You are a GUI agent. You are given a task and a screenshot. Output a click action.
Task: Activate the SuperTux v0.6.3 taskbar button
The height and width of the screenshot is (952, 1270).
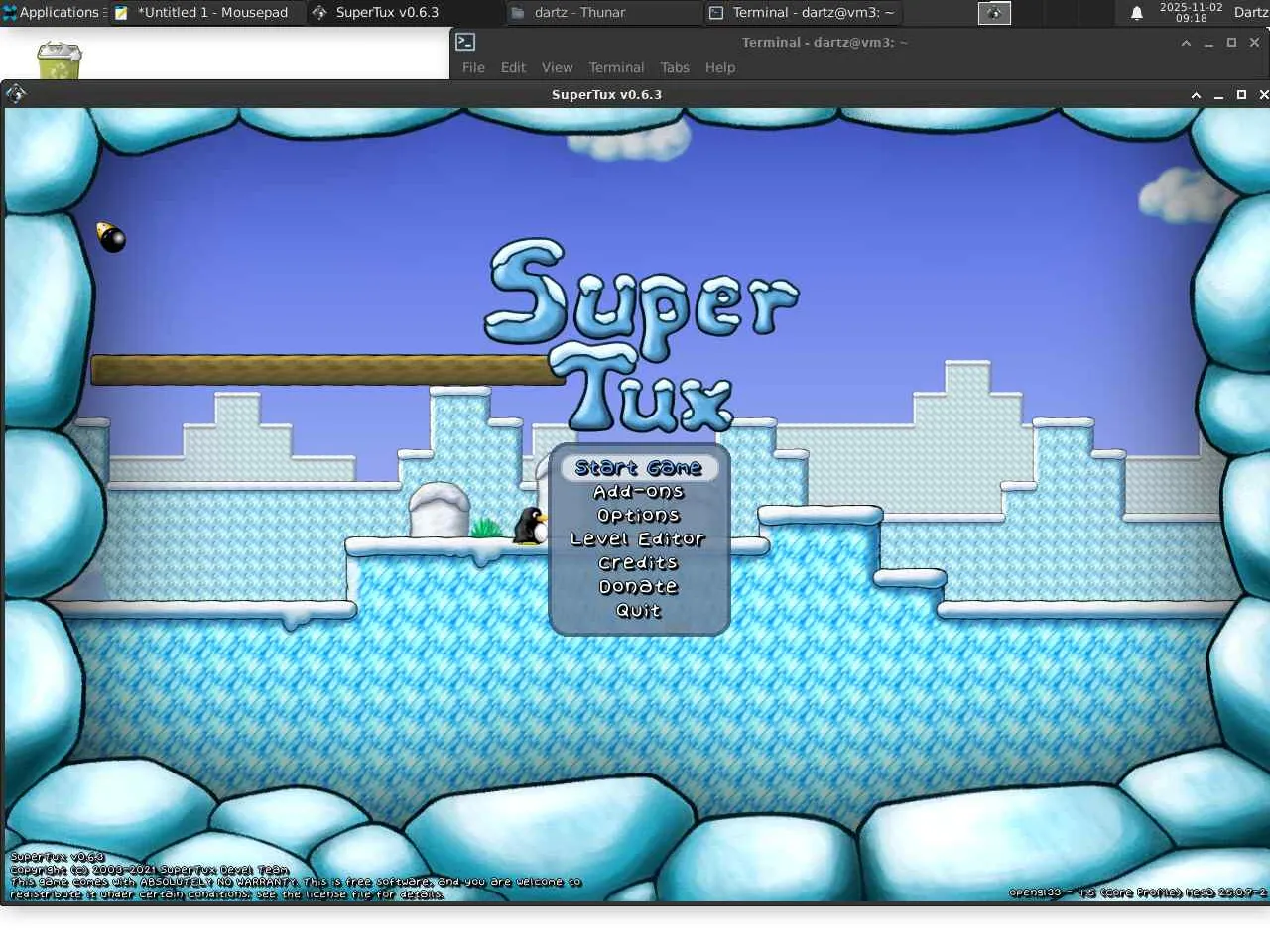404,13
